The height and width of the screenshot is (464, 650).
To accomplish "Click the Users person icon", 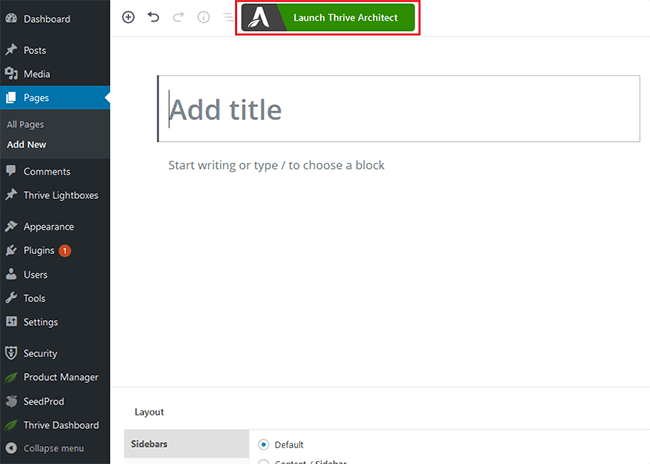I will pos(11,274).
